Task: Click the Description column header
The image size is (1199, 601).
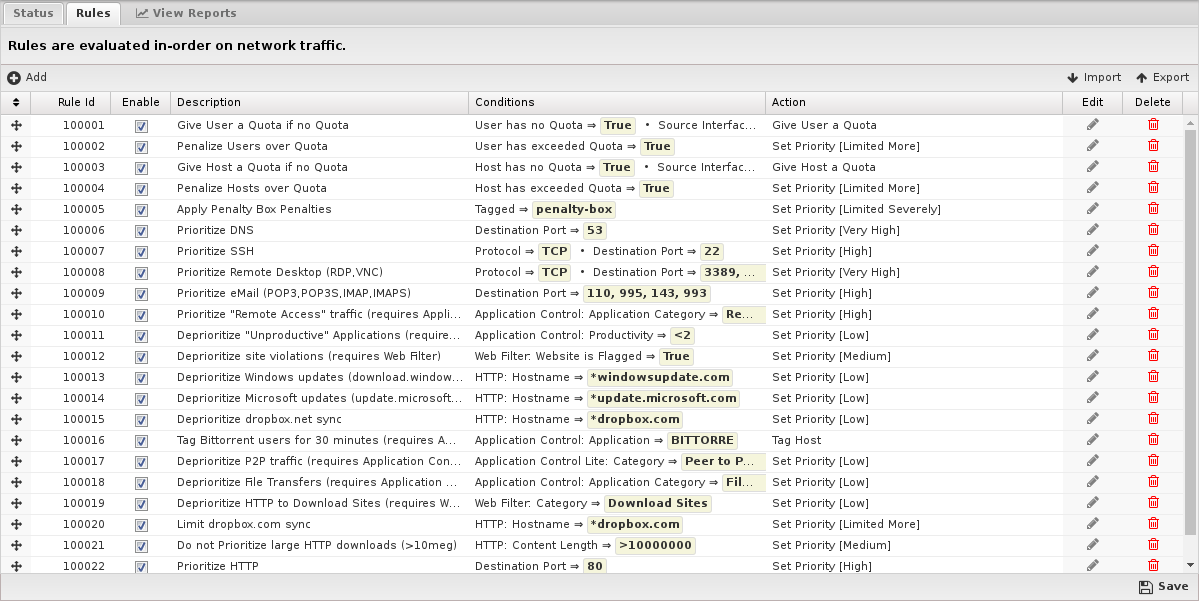Action: pos(319,102)
